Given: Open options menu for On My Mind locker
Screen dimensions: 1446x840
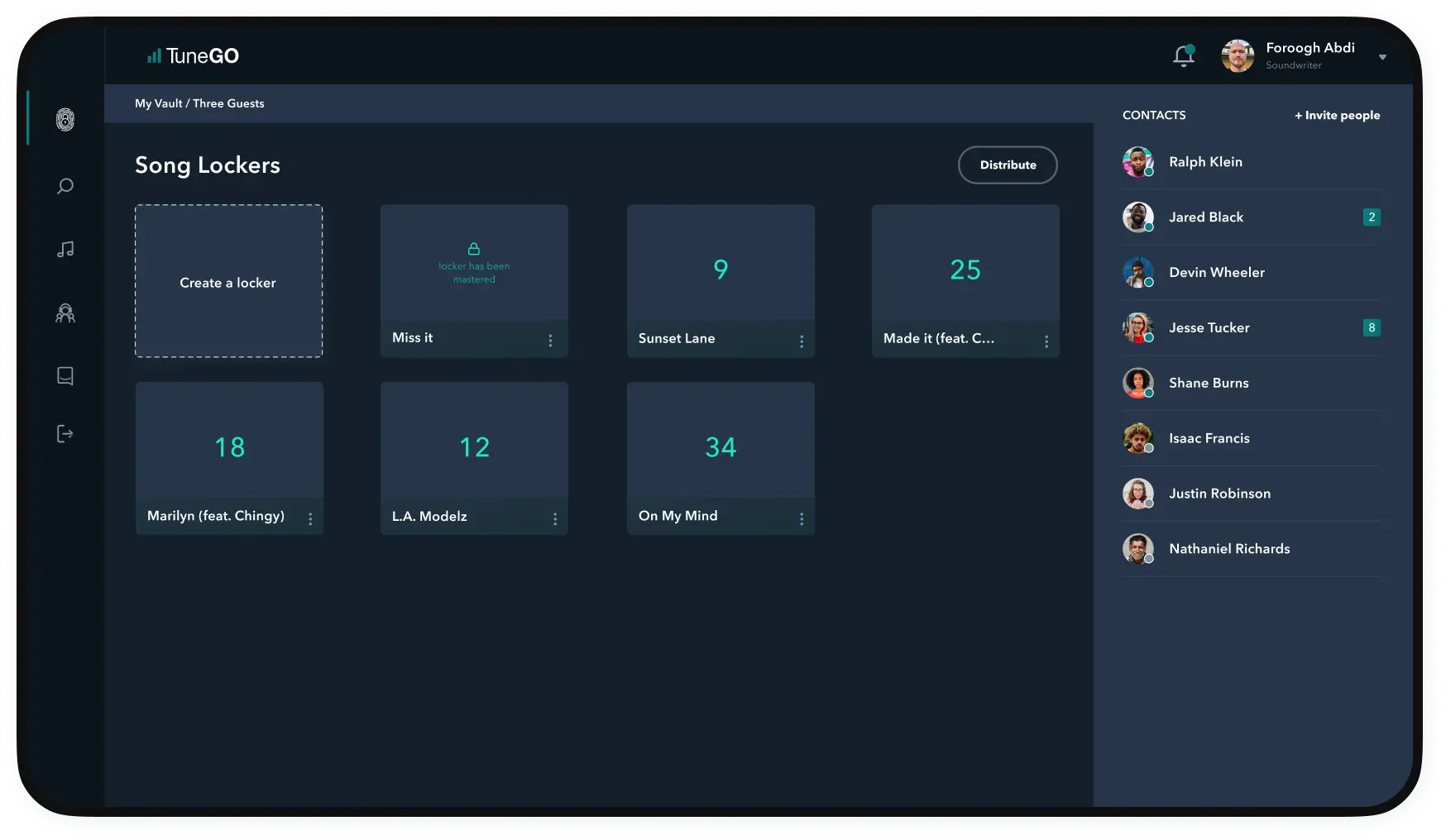Looking at the screenshot, I should (801, 518).
